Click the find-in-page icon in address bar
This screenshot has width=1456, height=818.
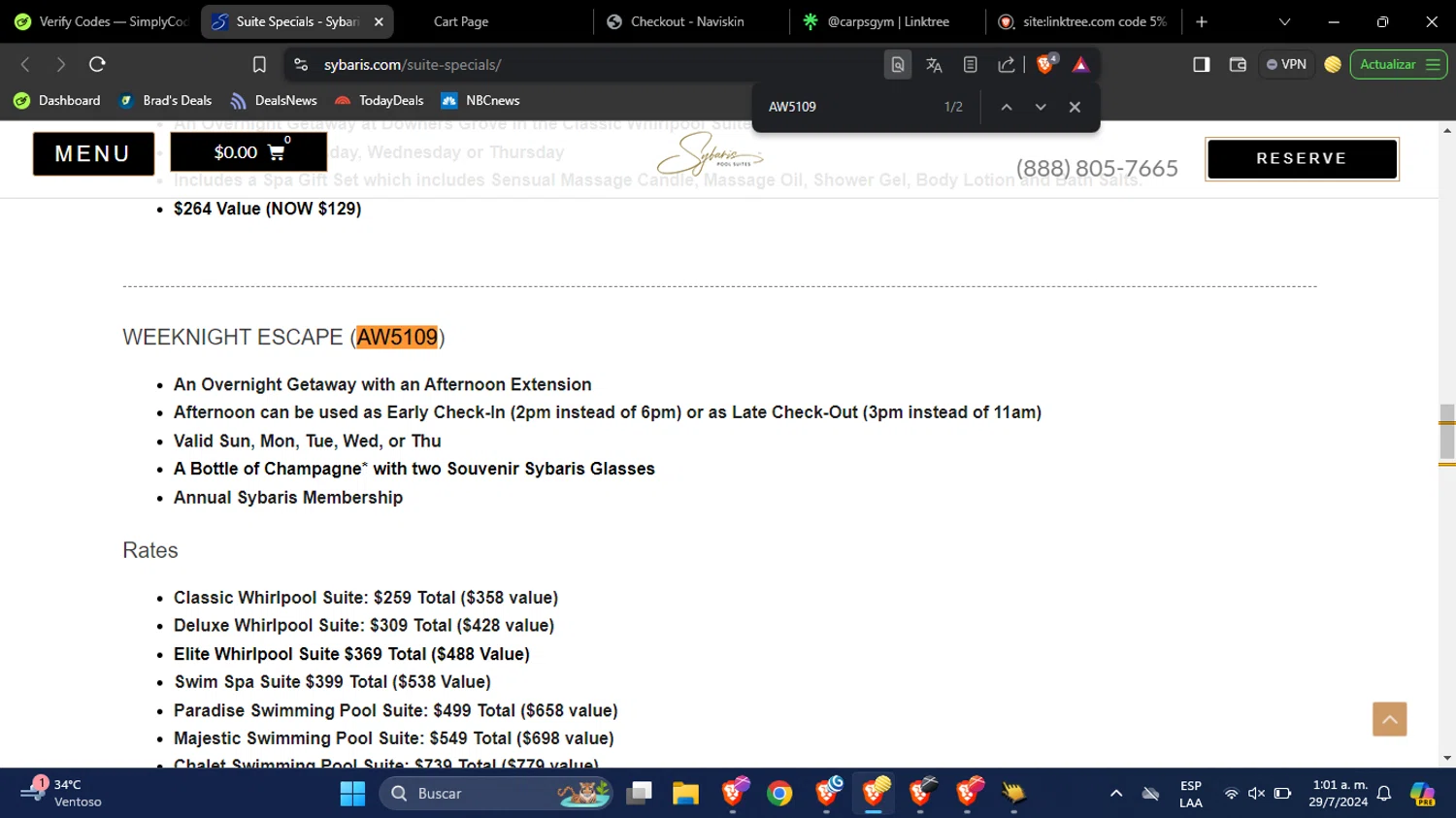pyautogui.click(x=898, y=64)
